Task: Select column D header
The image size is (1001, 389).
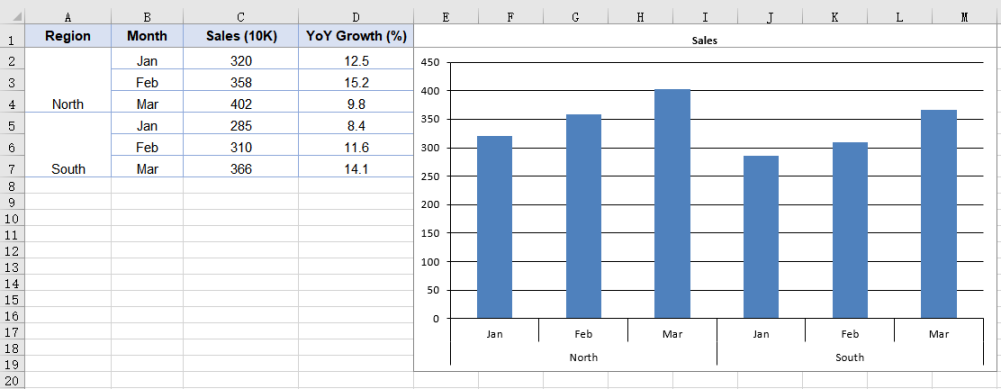Action: (x=356, y=17)
